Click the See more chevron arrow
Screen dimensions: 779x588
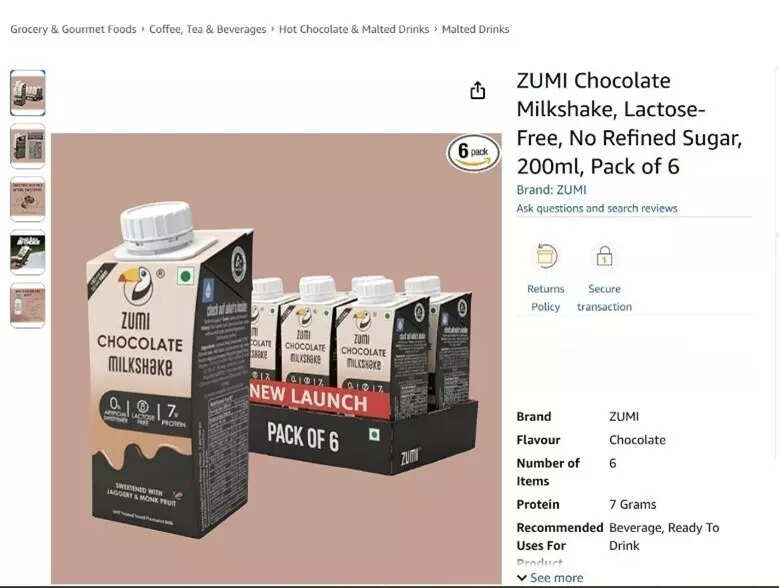(522, 578)
